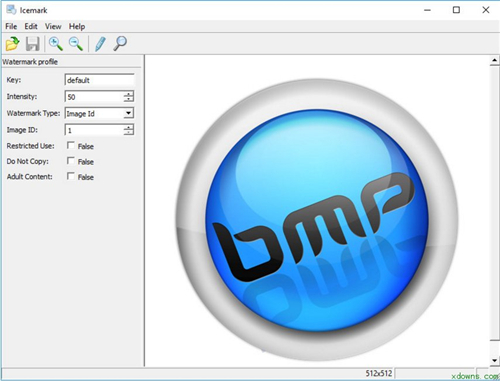Image resolution: width=500 pixels, height=381 pixels.
Task: Click the Key text field
Action: coord(99,80)
